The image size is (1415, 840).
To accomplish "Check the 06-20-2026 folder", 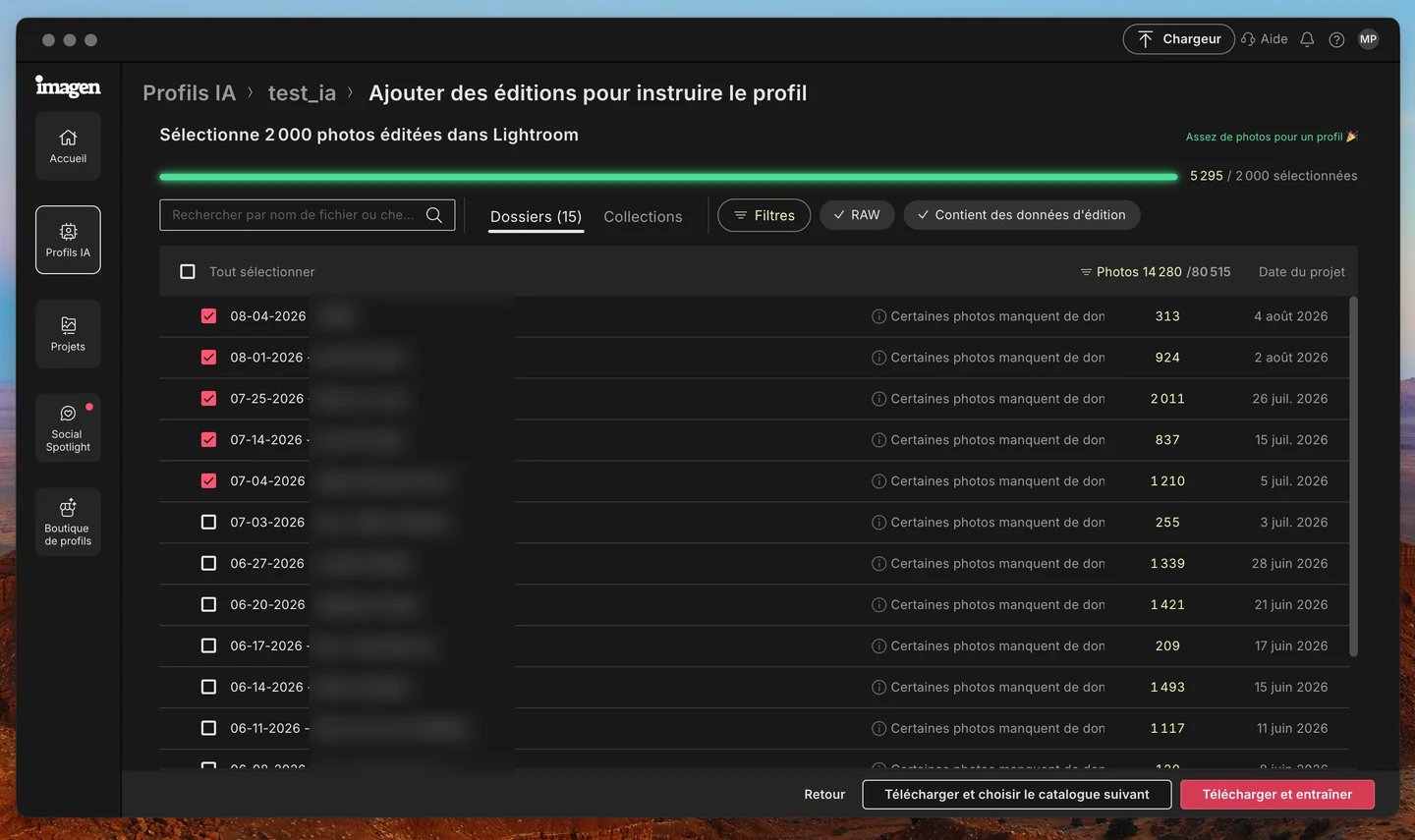I will [208, 605].
